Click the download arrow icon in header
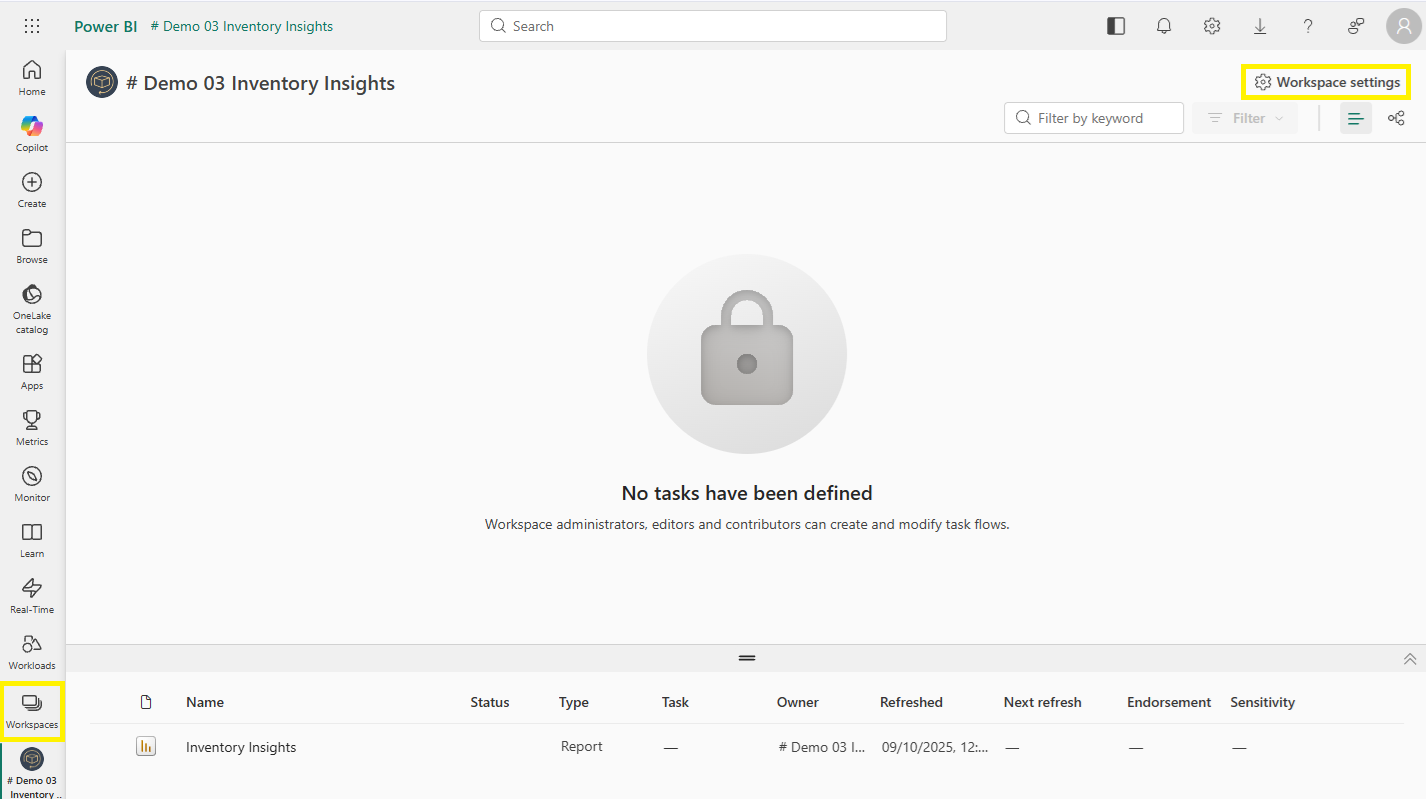This screenshot has height=799, width=1426. (1260, 27)
